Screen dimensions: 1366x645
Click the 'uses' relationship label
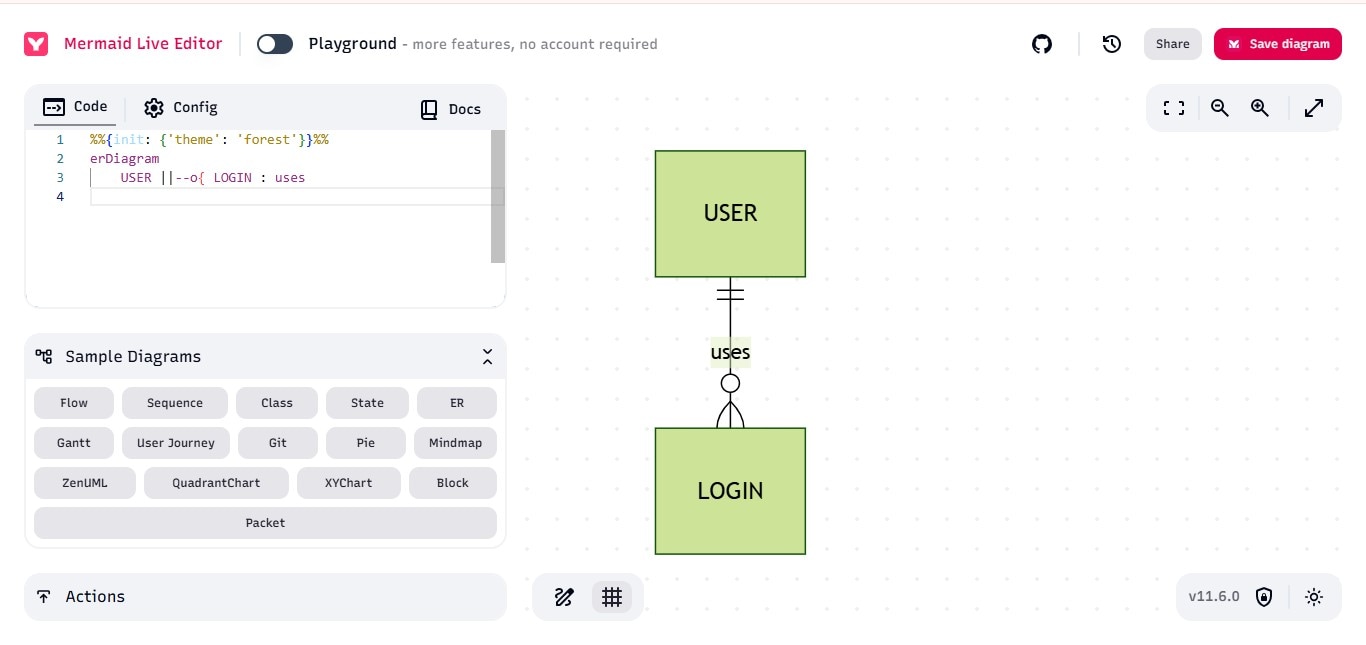730,353
